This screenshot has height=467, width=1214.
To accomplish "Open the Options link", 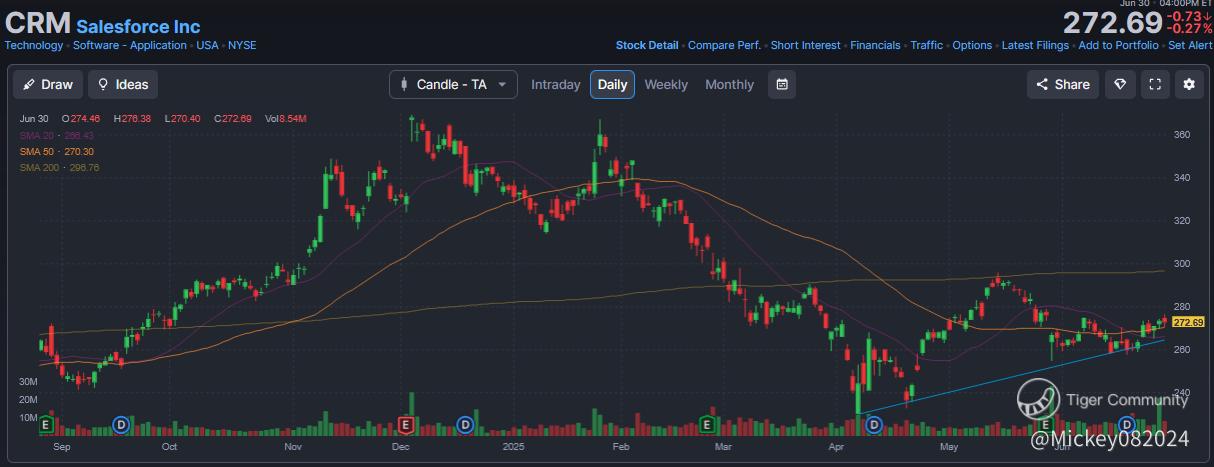I will tap(972, 45).
